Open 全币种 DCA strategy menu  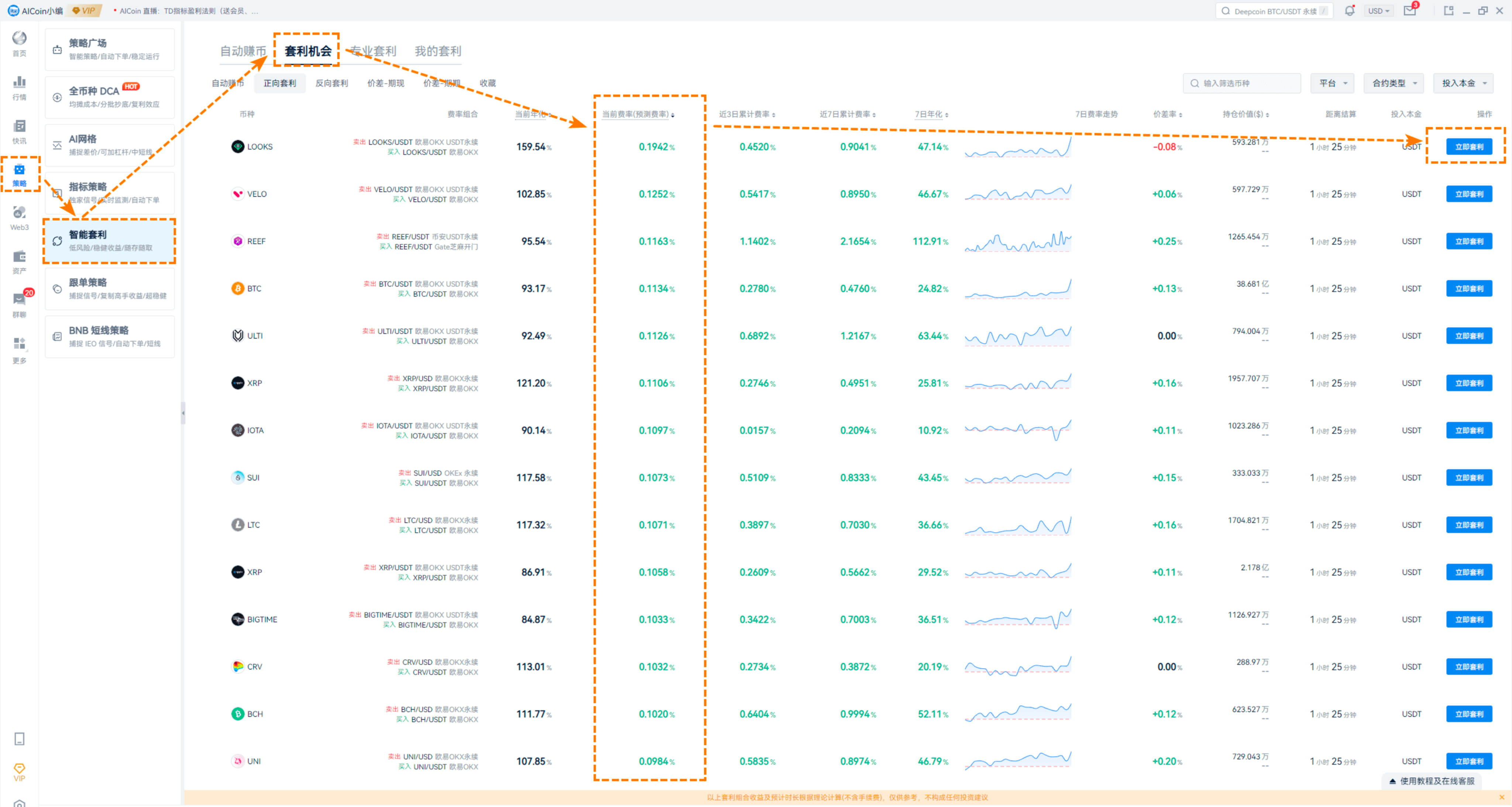[x=110, y=97]
